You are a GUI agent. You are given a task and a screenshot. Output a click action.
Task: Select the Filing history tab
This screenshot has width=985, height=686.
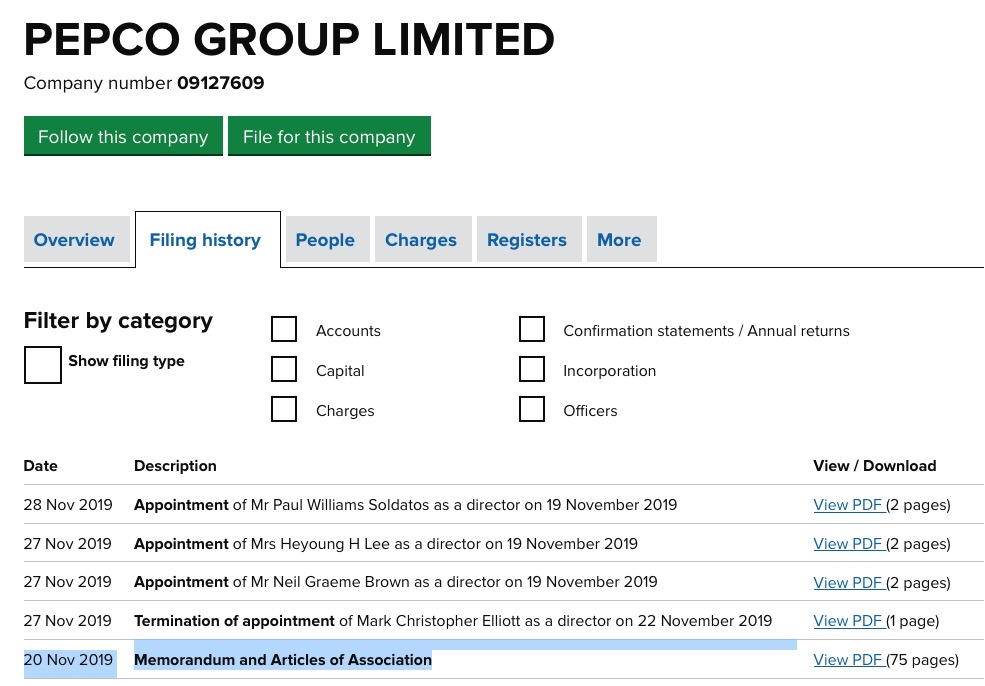[x=205, y=240]
